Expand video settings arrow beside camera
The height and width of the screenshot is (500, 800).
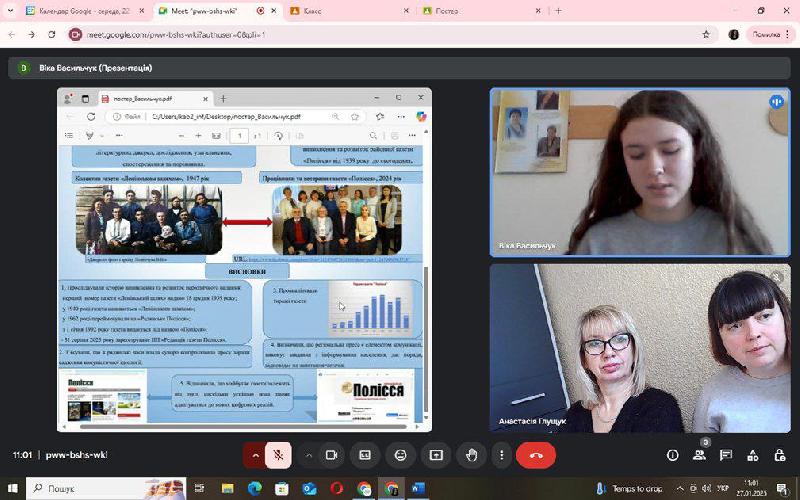coord(308,455)
